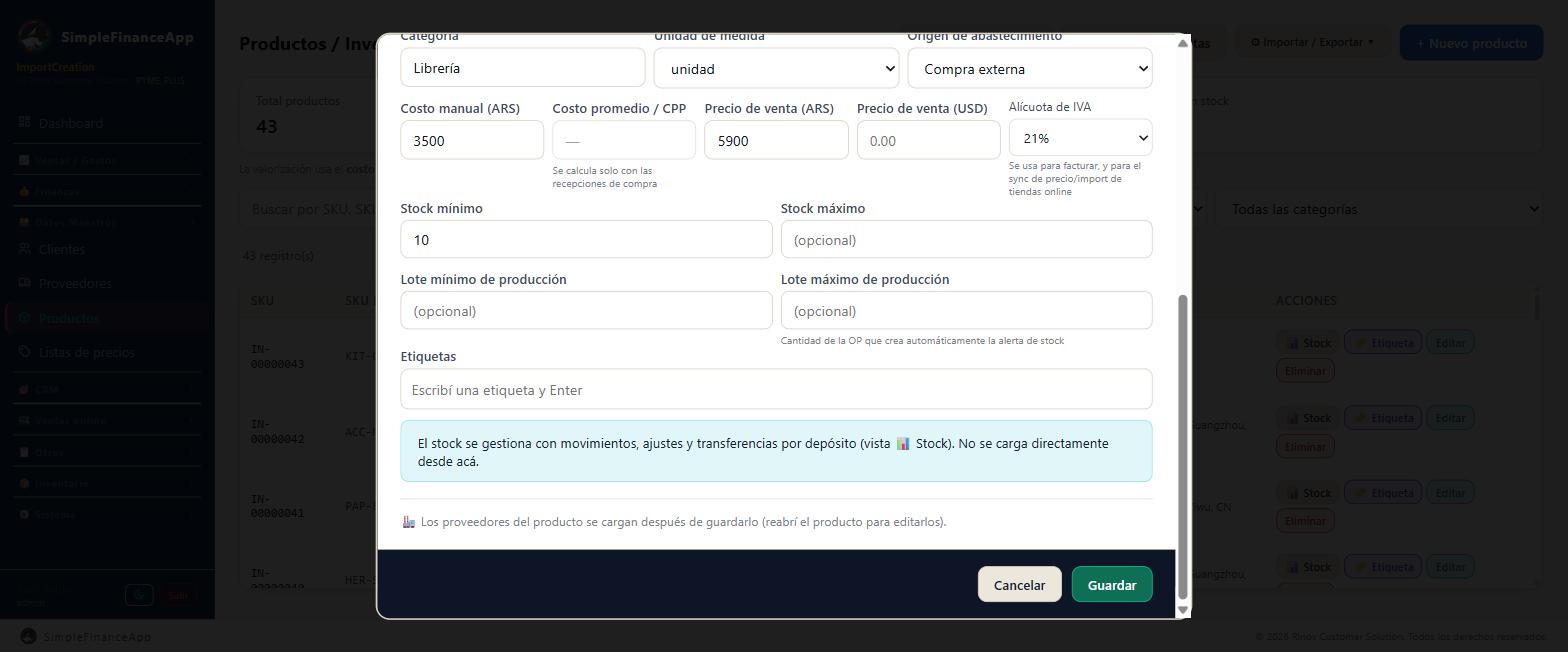The width and height of the screenshot is (1568, 652).
Task: Select Productos in the sidebar
Action: click(x=105, y=318)
